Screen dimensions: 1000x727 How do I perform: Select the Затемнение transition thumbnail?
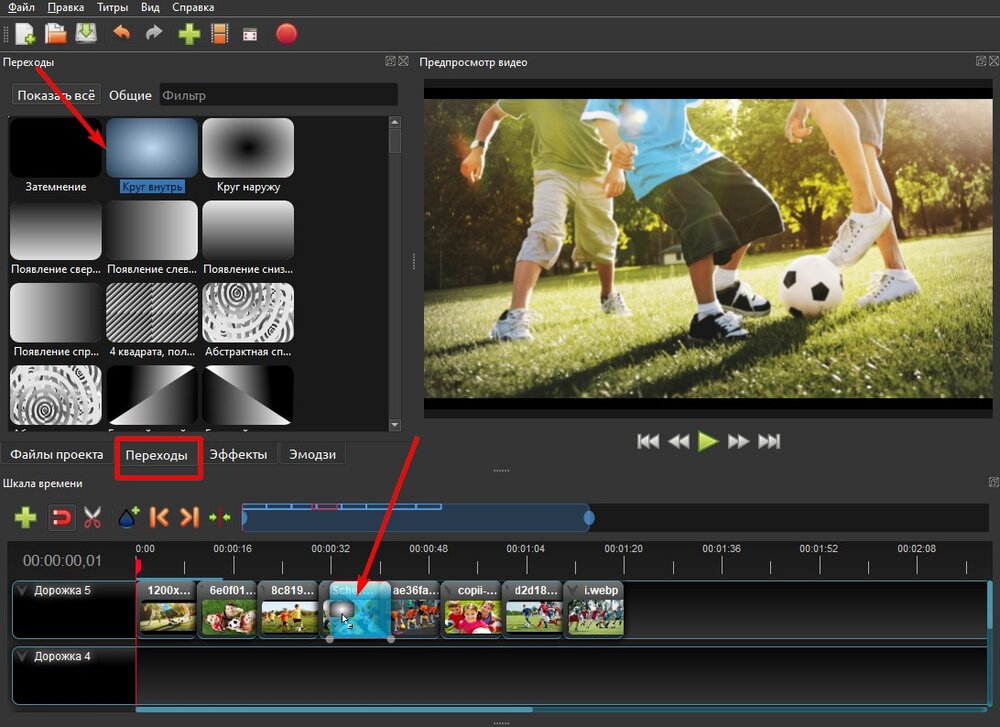click(55, 147)
